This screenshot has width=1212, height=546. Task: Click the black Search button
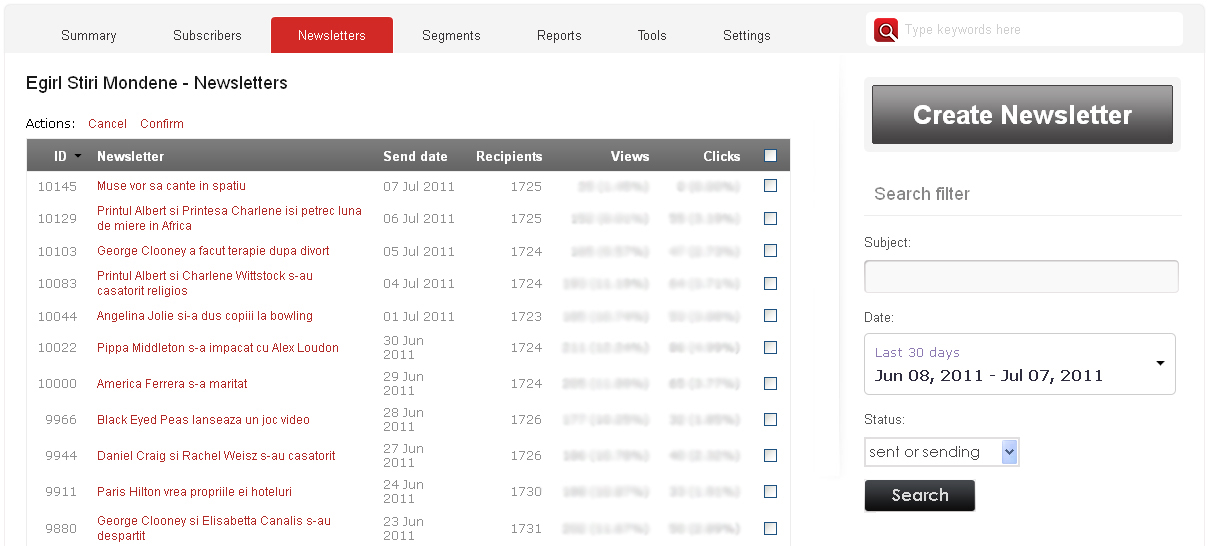click(919, 496)
